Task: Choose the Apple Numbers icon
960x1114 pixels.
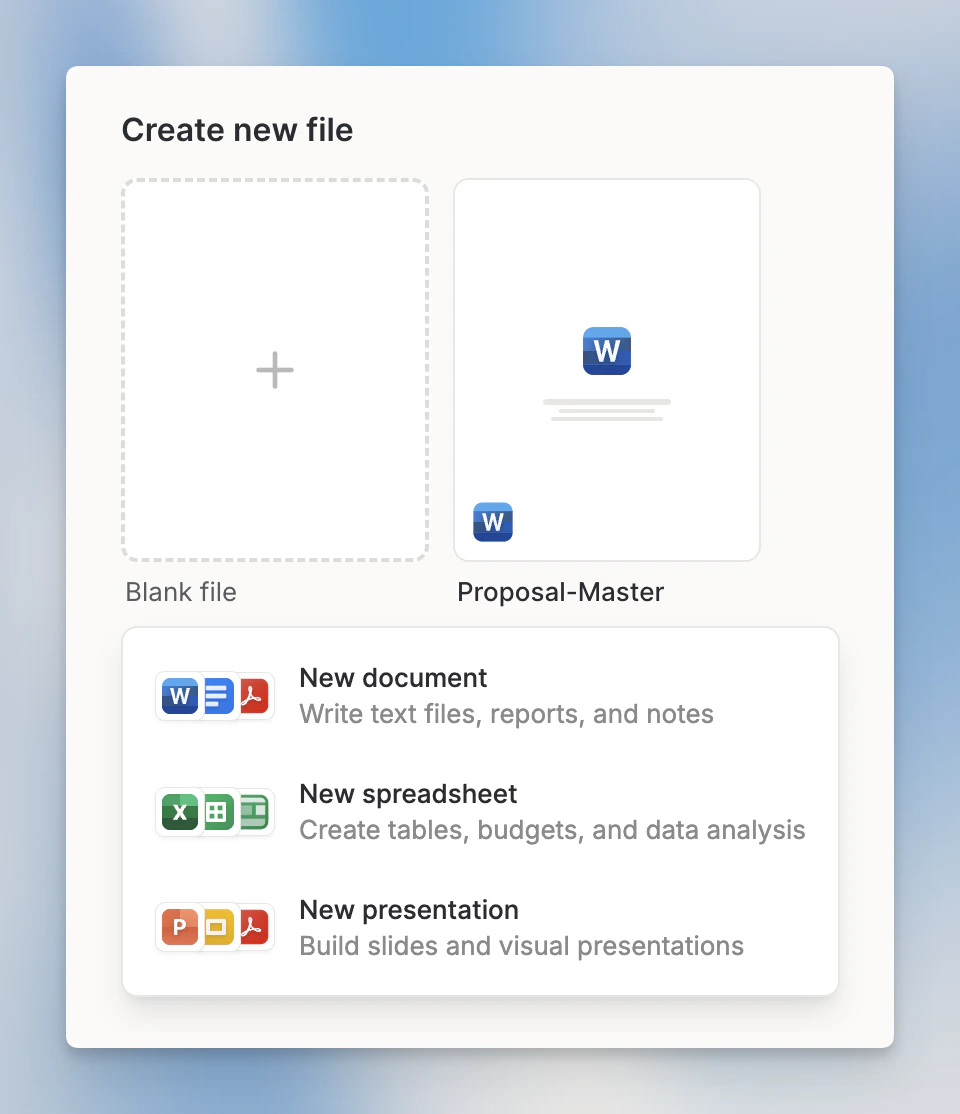Action: (250, 811)
